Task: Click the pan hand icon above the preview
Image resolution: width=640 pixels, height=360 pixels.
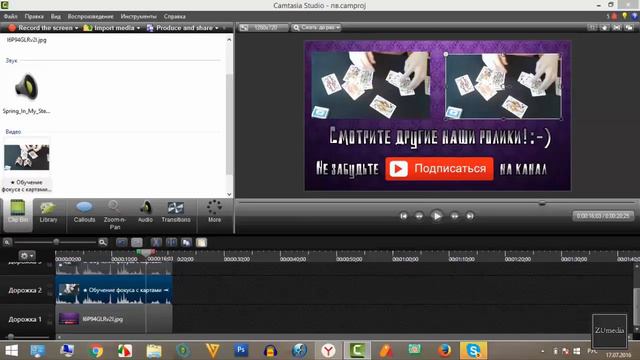Action: click(x=604, y=28)
